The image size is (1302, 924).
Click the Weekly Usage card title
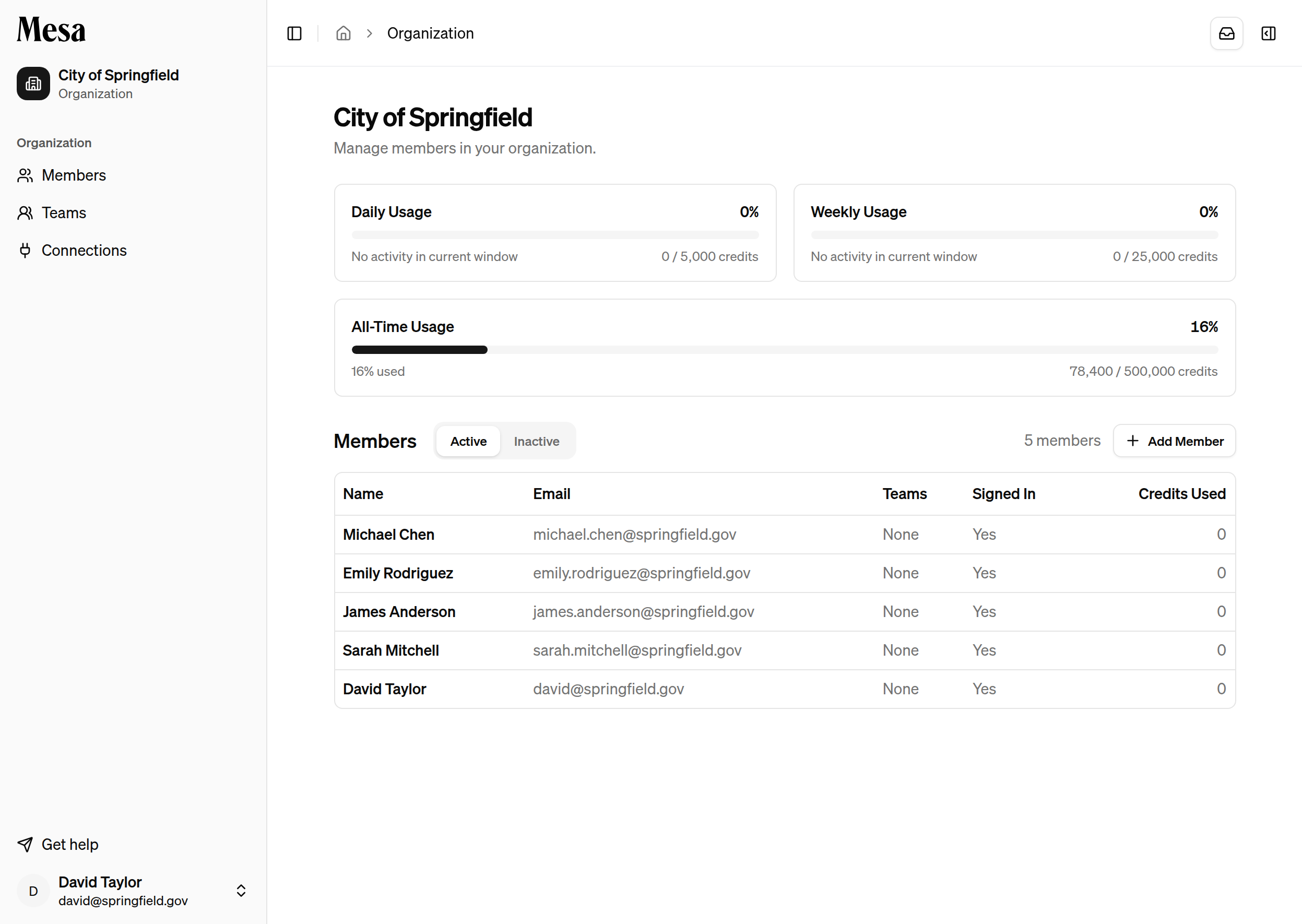tap(858, 212)
